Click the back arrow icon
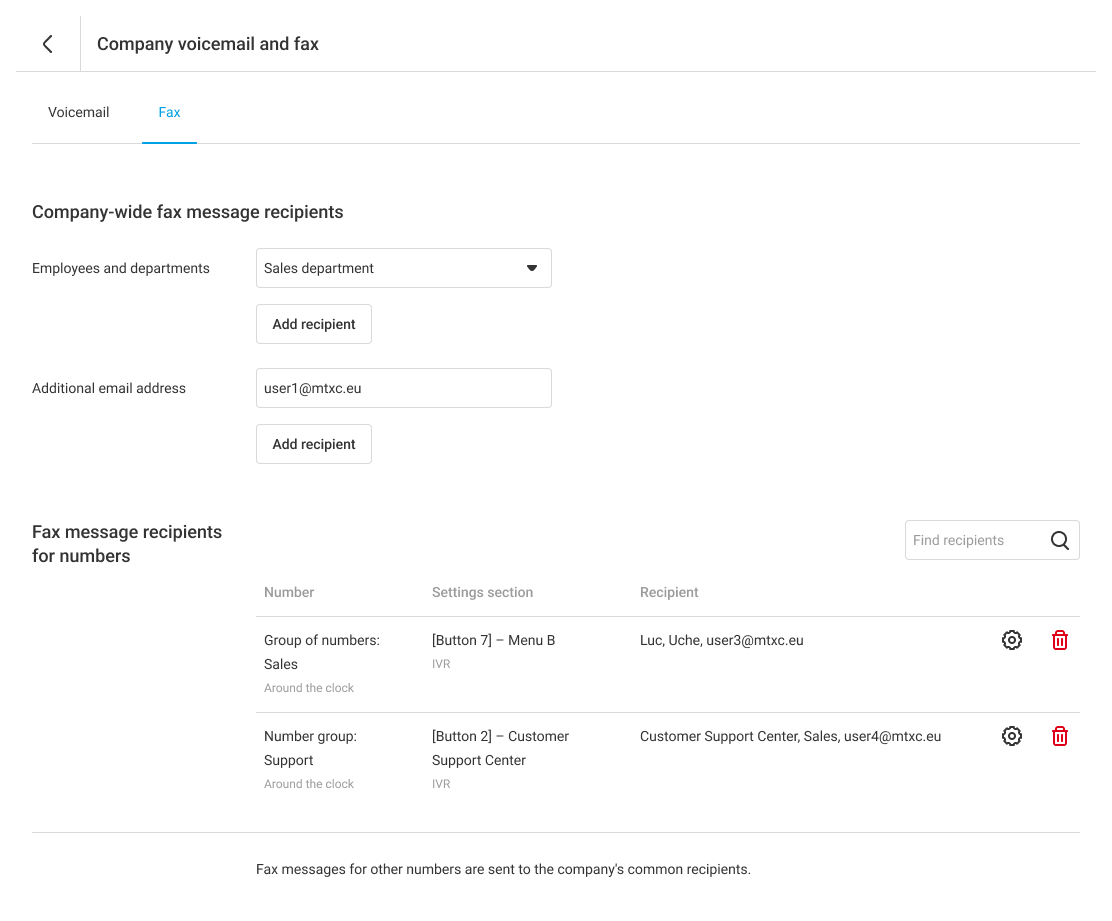The height and width of the screenshot is (921, 1112). coord(47,44)
